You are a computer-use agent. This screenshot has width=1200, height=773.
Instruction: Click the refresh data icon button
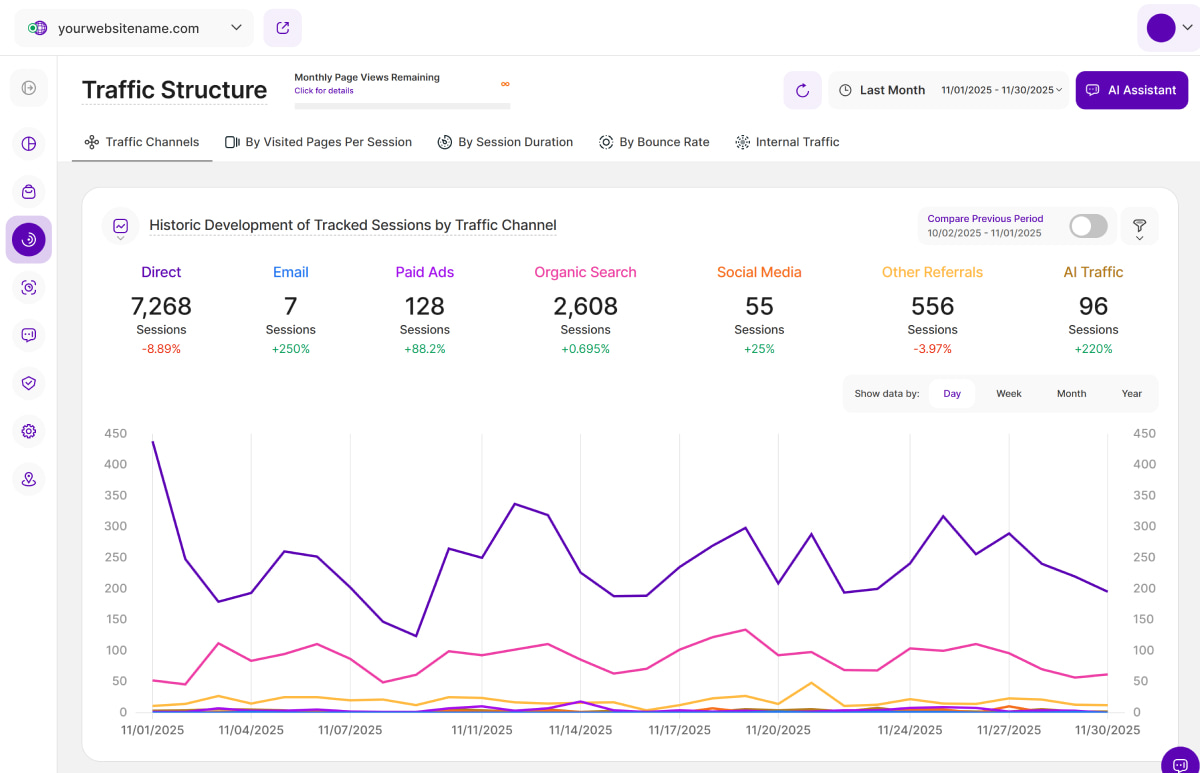pyautogui.click(x=802, y=90)
